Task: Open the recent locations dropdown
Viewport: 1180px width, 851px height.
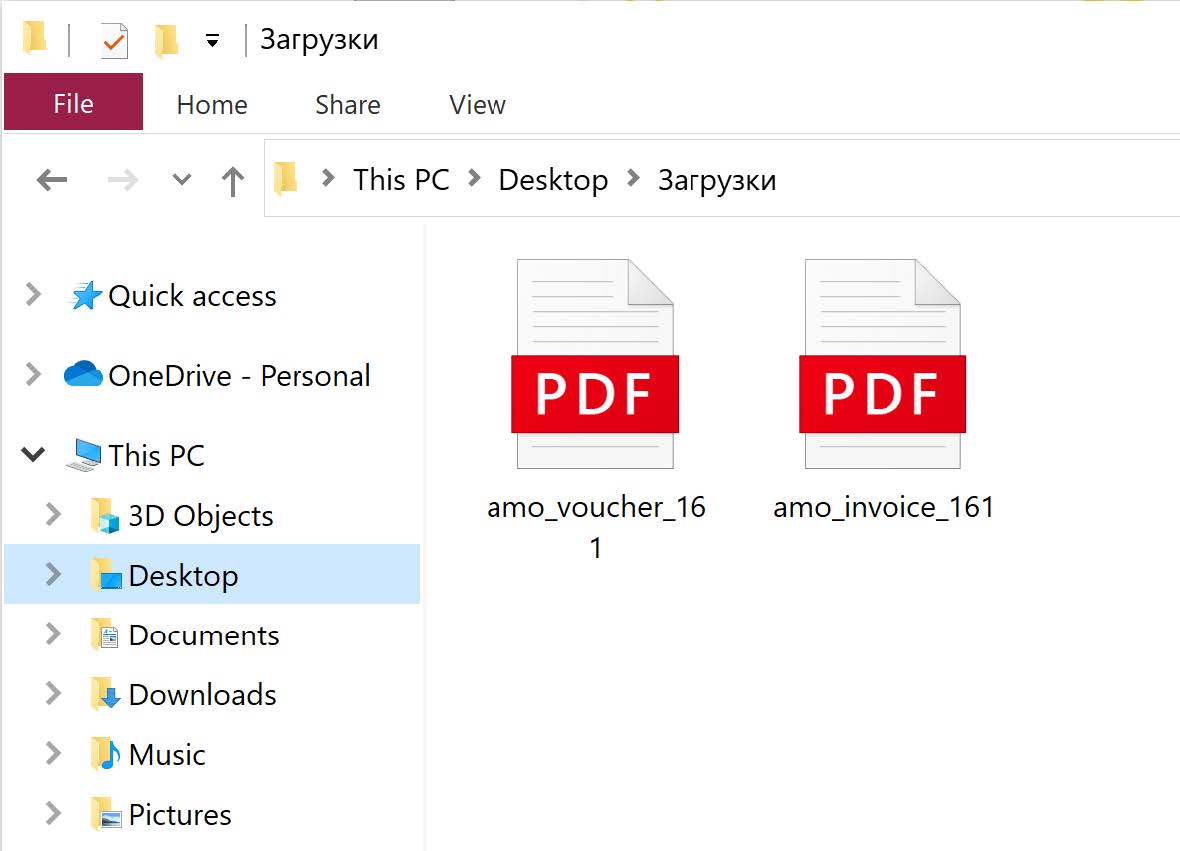Action: 181,180
